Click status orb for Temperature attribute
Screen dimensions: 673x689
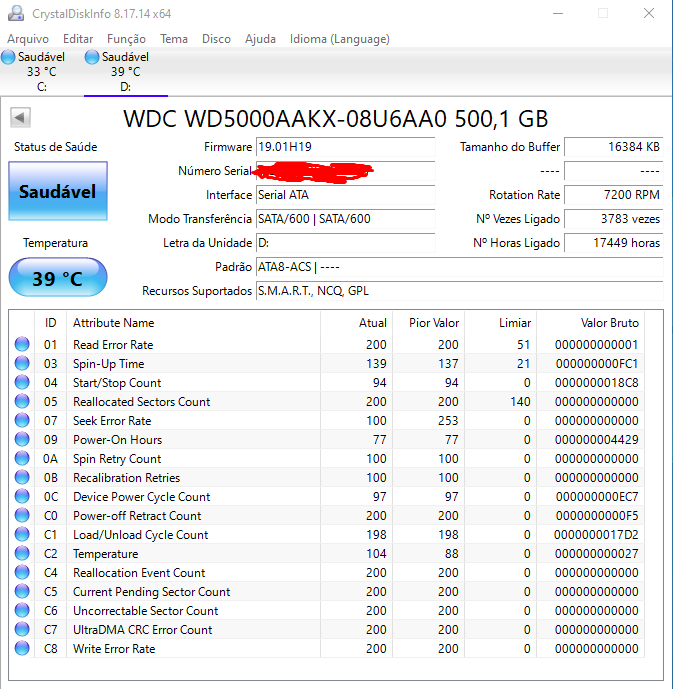22,553
